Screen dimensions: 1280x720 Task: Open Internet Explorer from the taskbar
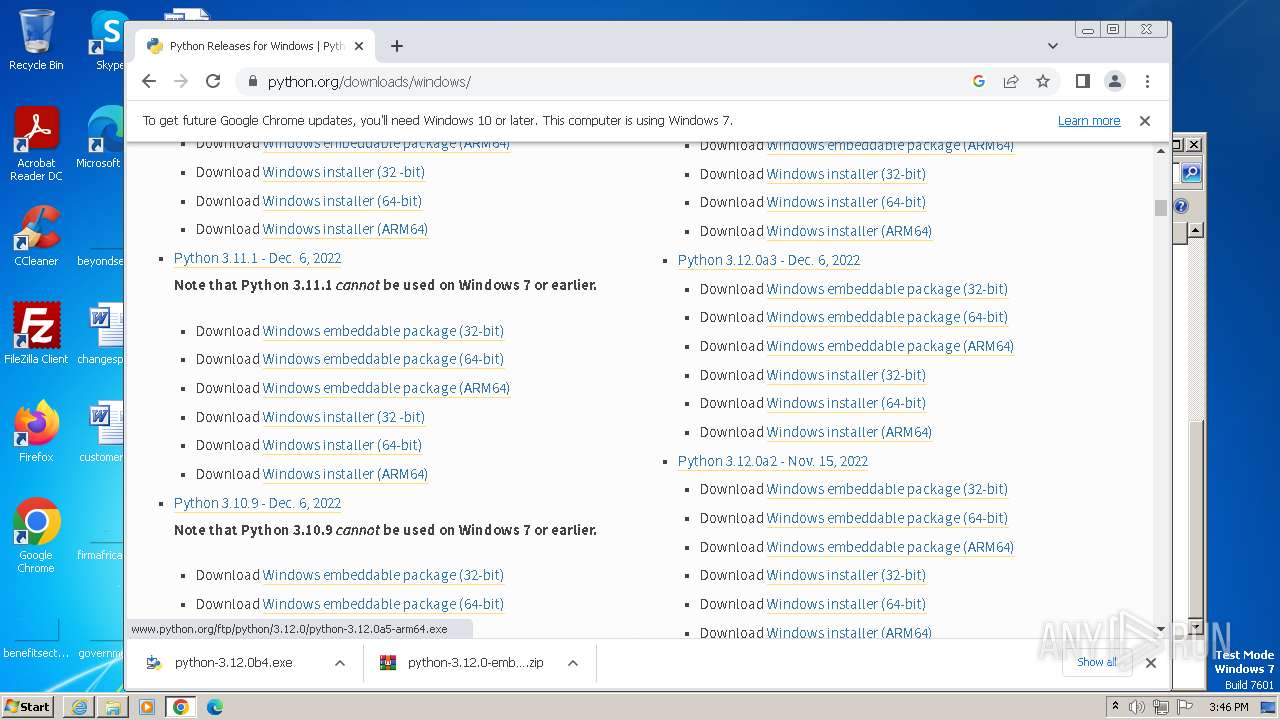coord(79,707)
